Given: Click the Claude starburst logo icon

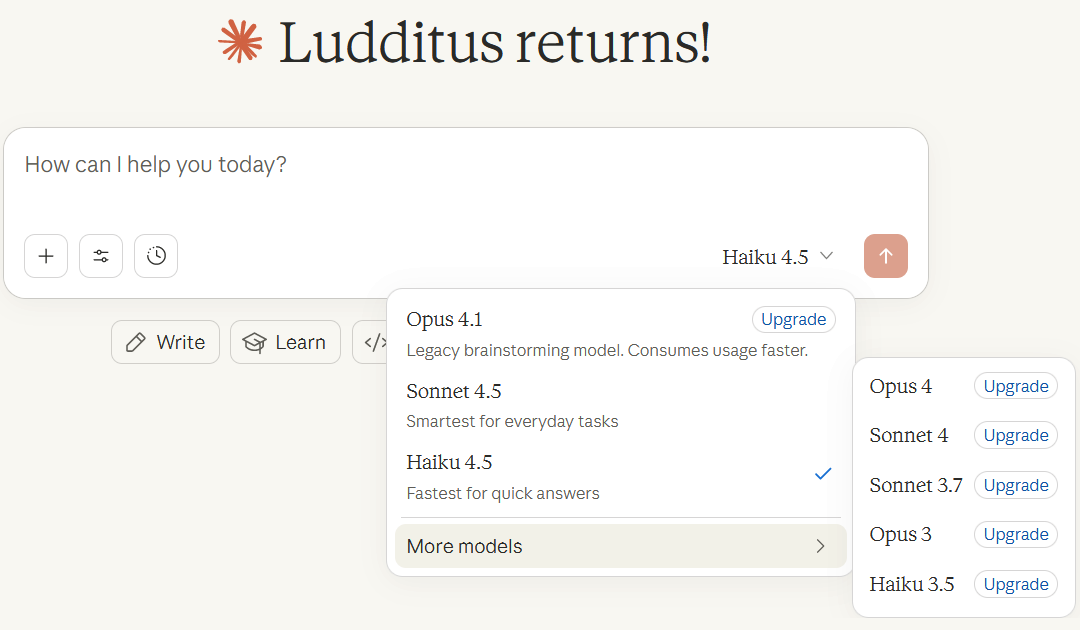Looking at the screenshot, I should (x=240, y=43).
